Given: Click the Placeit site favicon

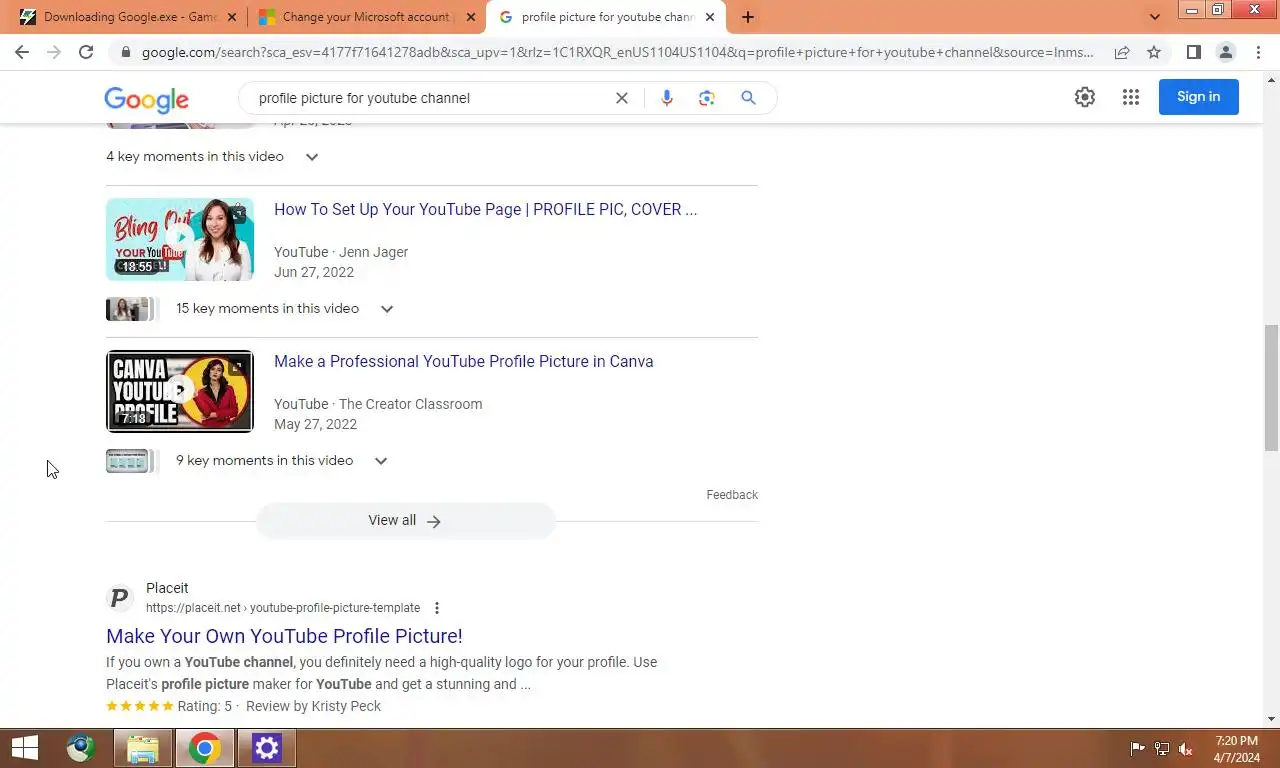Looking at the screenshot, I should point(120,598).
